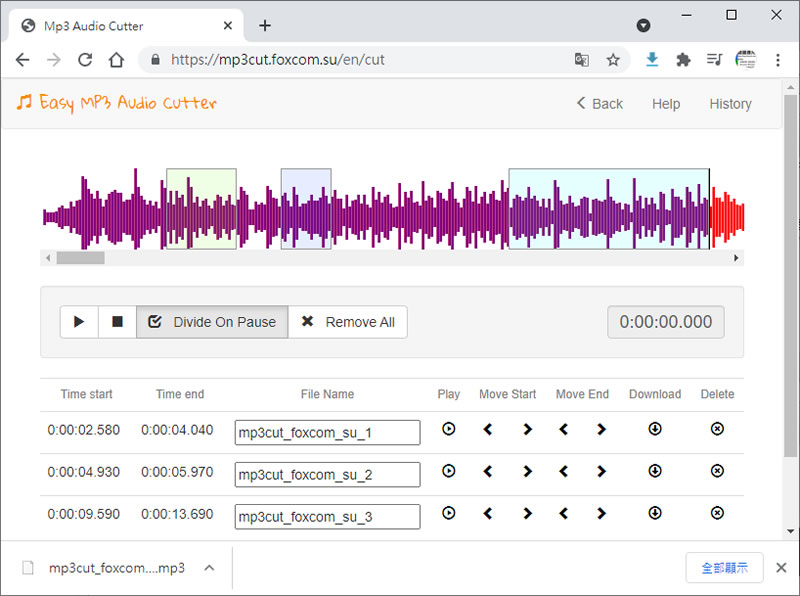Edit the file name field mp3cut_foxcom_su_2
800x596 pixels.
pos(327,474)
